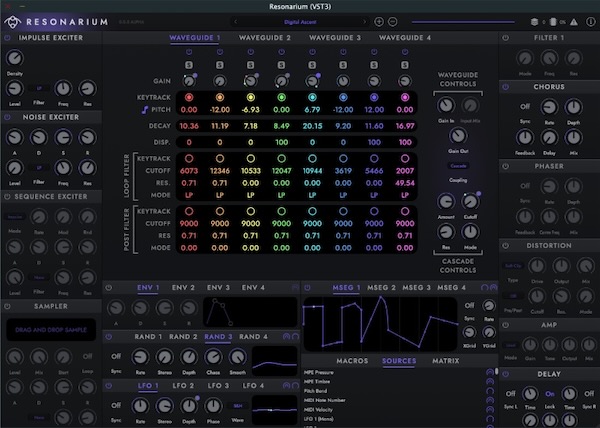
Task: Toggle power on resonator with decay 8.49
Action: point(281,52)
